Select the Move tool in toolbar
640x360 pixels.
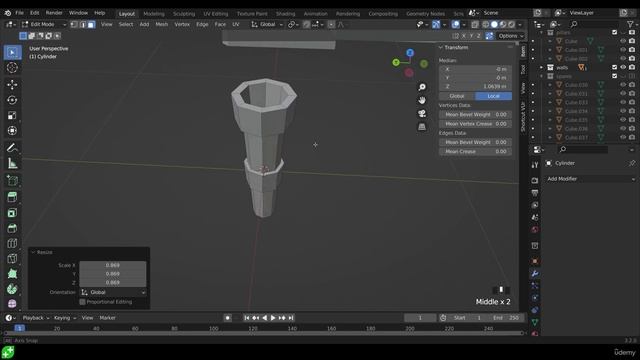12,84
